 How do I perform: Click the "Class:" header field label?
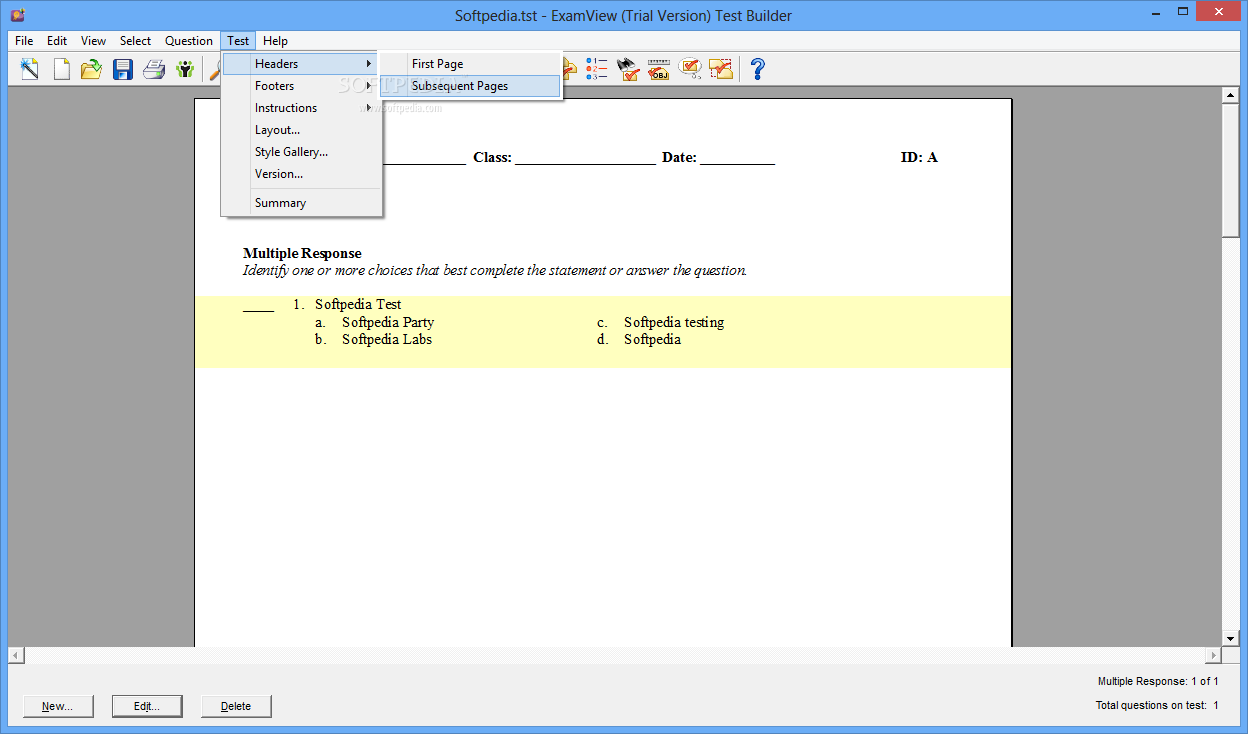[x=492, y=157]
